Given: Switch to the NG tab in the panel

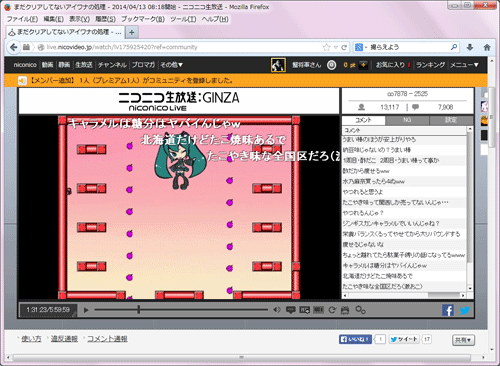Looking at the screenshot, I should tap(407, 120).
